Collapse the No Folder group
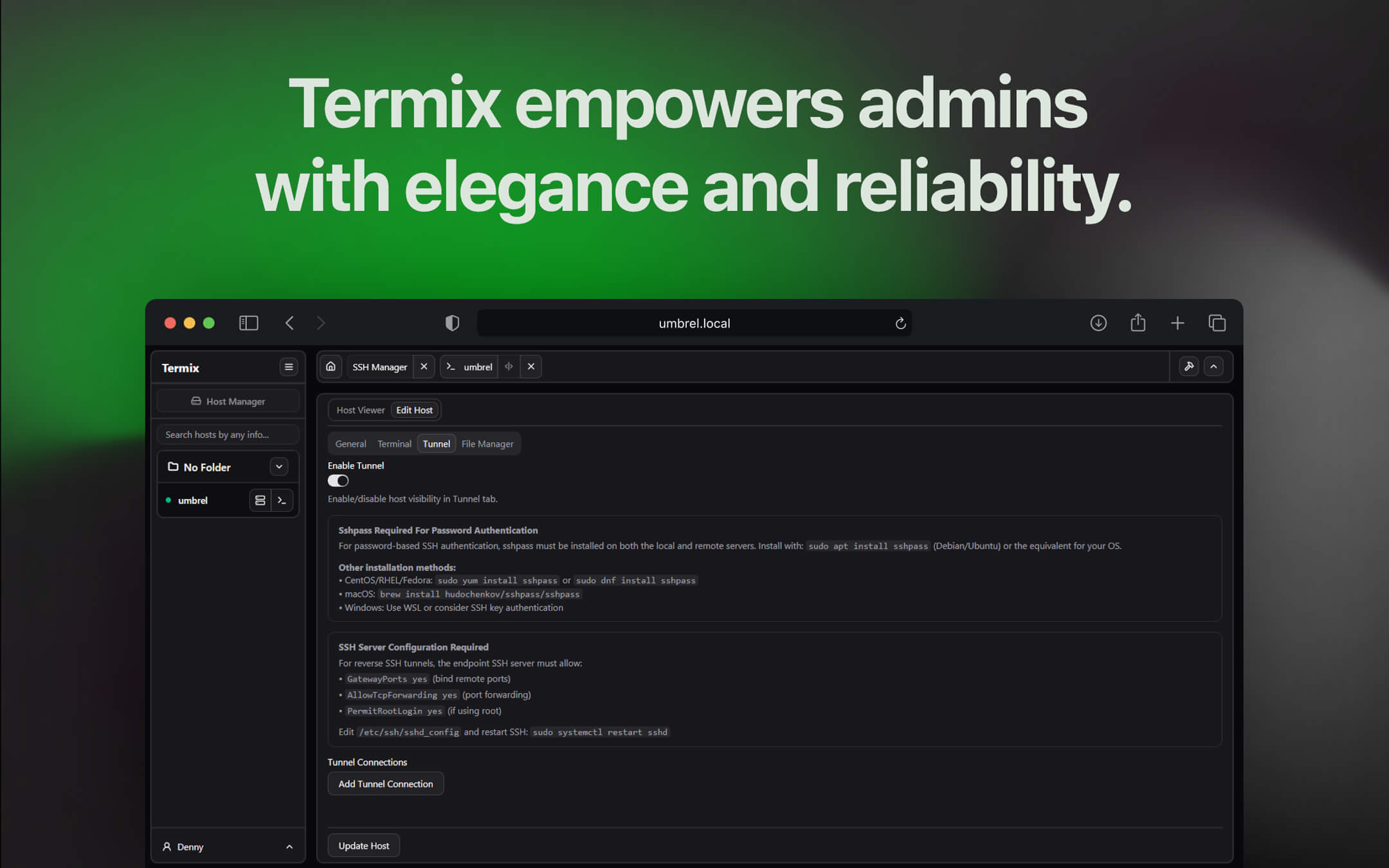Screen dimensions: 1389x868 pos(279,466)
